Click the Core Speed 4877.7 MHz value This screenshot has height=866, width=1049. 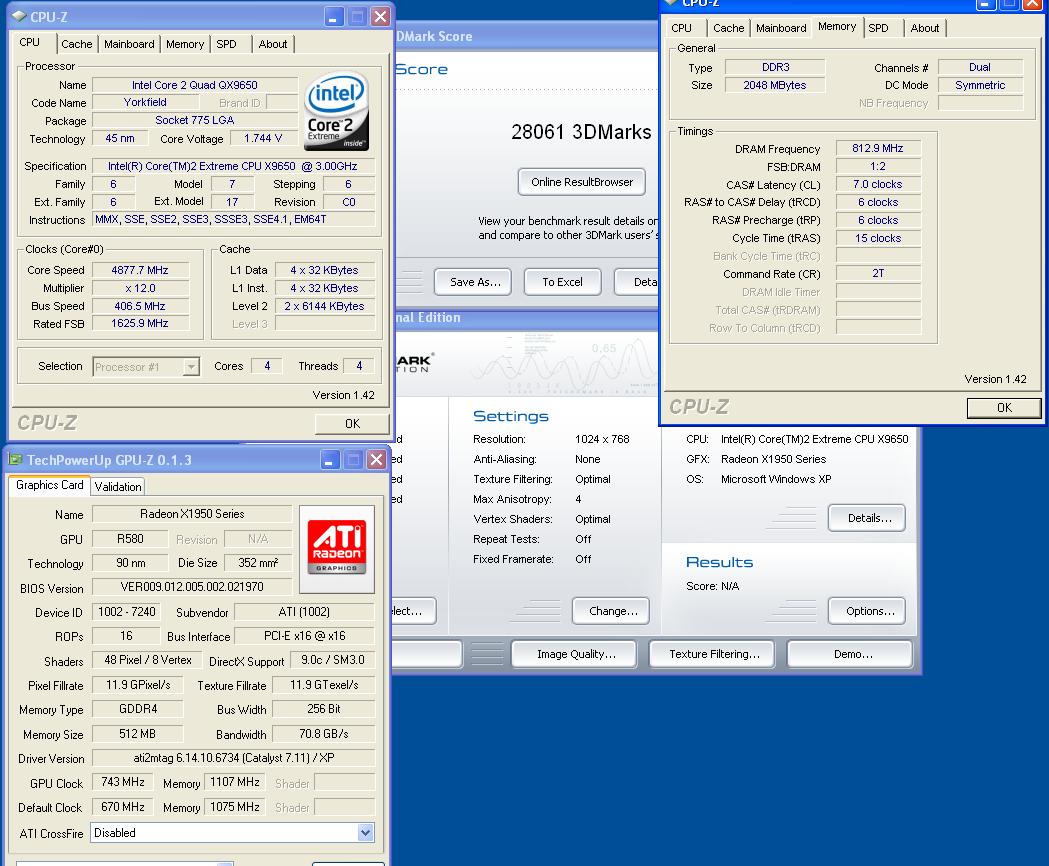click(x=140, y=270)
